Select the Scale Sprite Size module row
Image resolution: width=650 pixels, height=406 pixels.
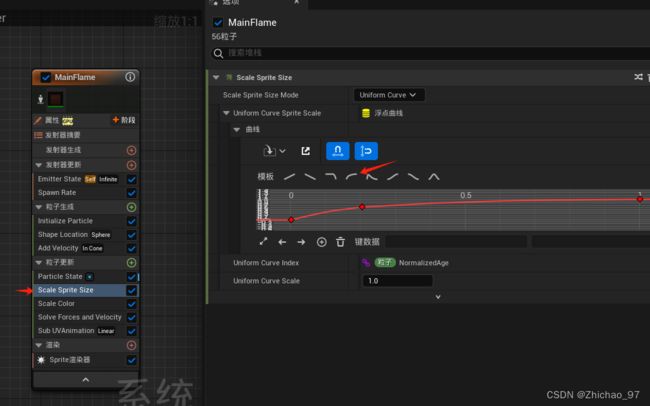click(86, 290)
